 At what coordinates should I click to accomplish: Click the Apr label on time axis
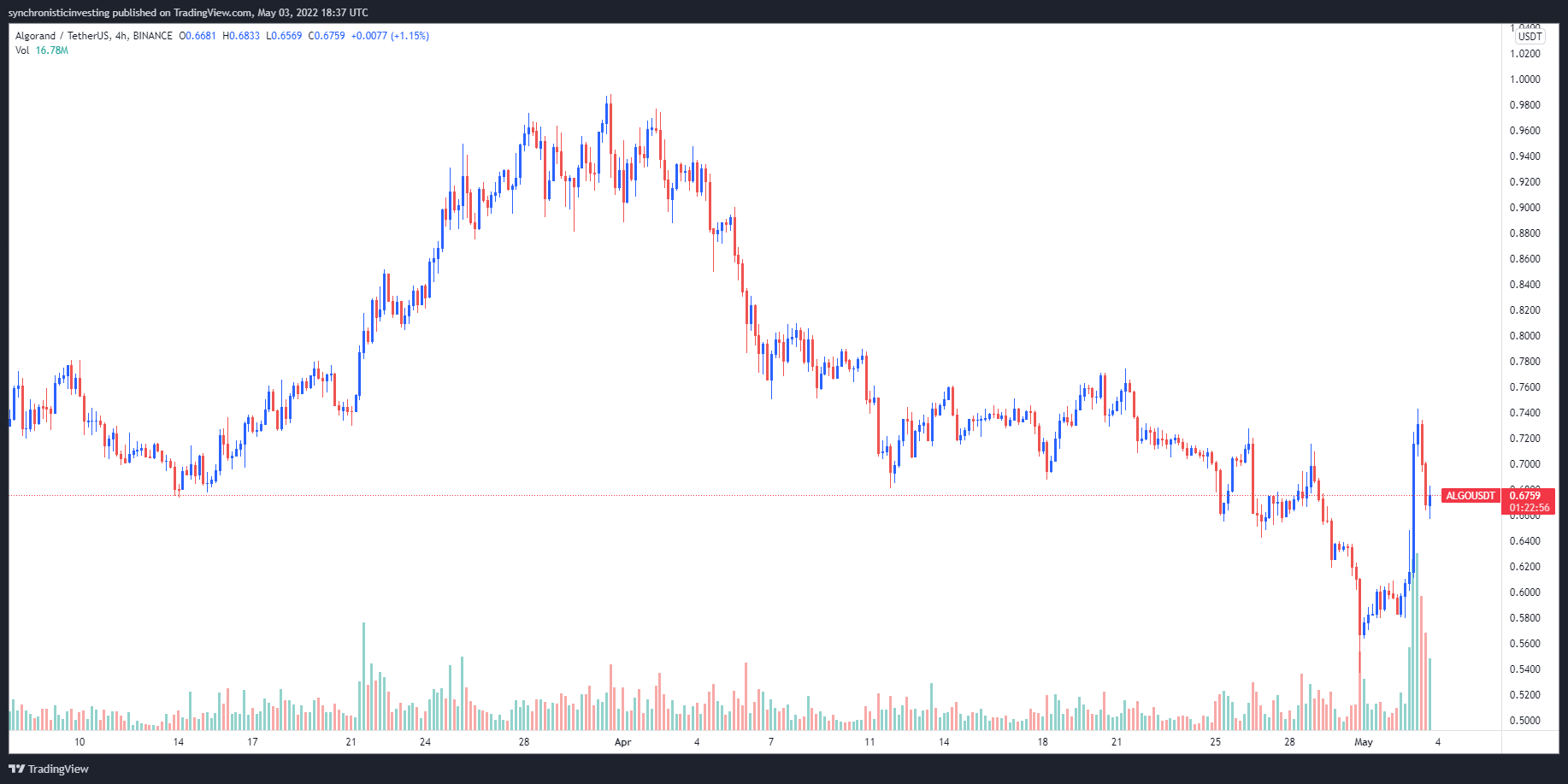tap(622, 742)
